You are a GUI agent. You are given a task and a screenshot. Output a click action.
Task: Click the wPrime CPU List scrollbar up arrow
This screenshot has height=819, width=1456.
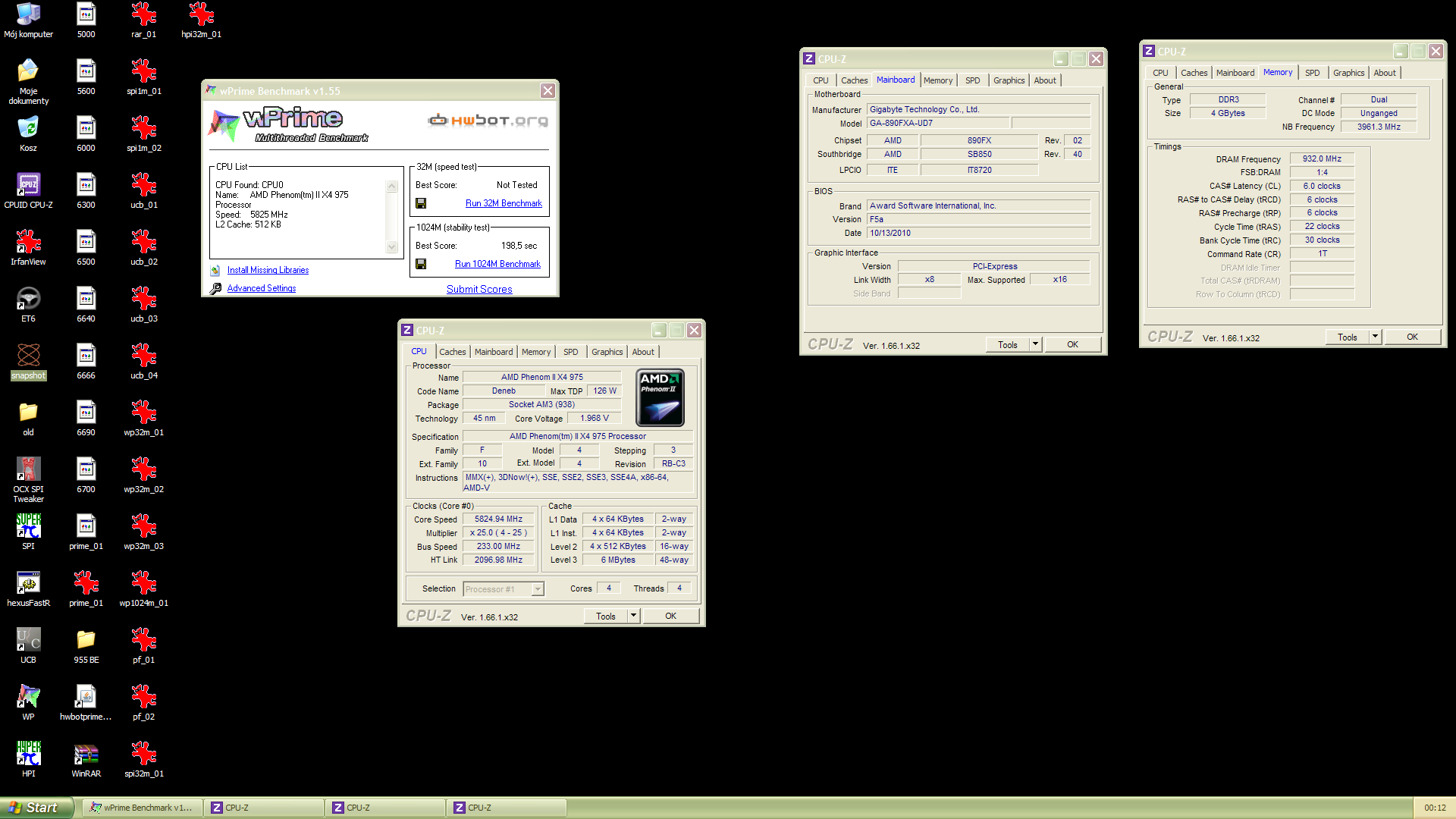[x=391, y=187]
